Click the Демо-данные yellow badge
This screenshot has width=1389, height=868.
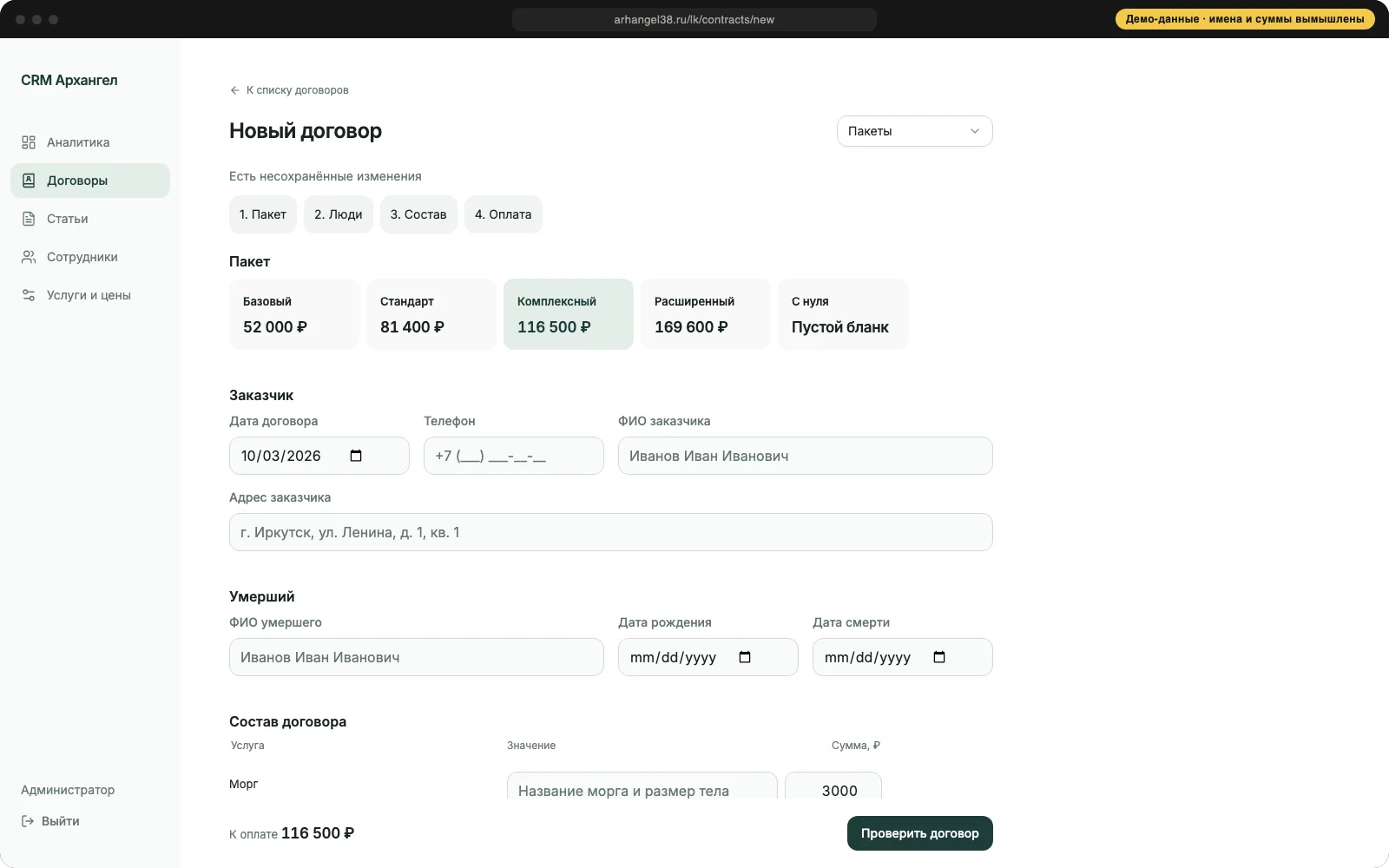tap(1245, 19)
